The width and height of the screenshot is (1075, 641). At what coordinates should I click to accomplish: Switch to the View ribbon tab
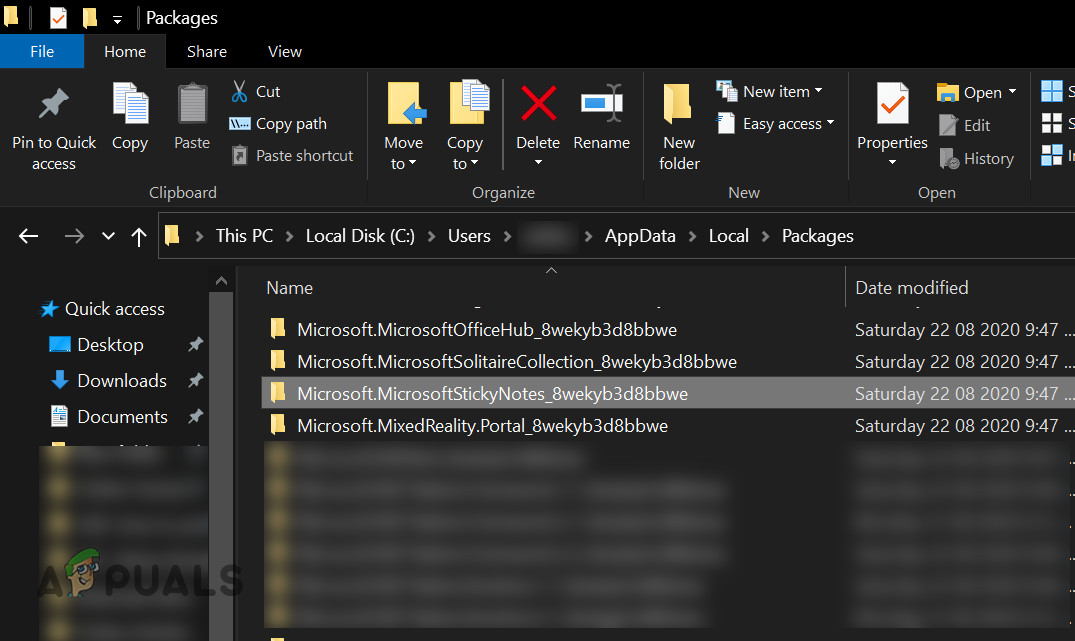coord(285,51)
